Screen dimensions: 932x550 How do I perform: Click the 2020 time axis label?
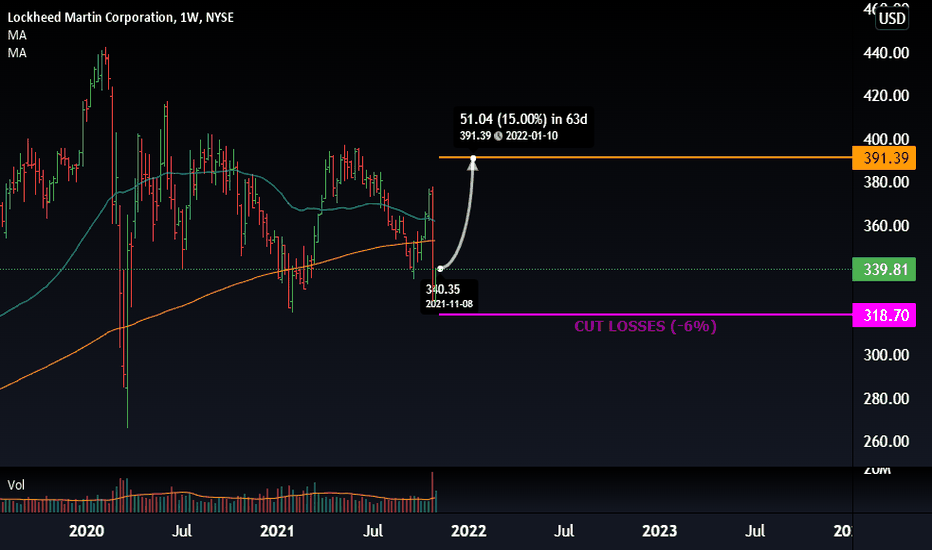point(86,531)
